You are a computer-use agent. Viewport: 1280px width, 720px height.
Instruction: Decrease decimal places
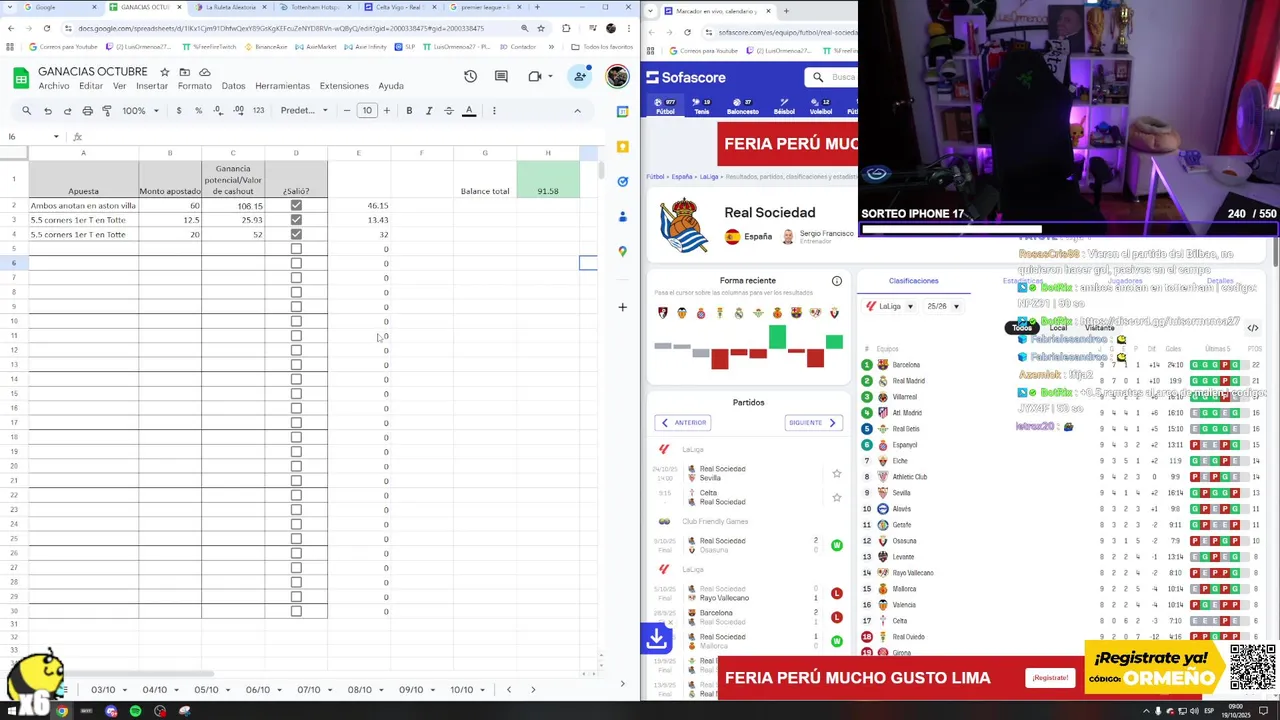218,111
